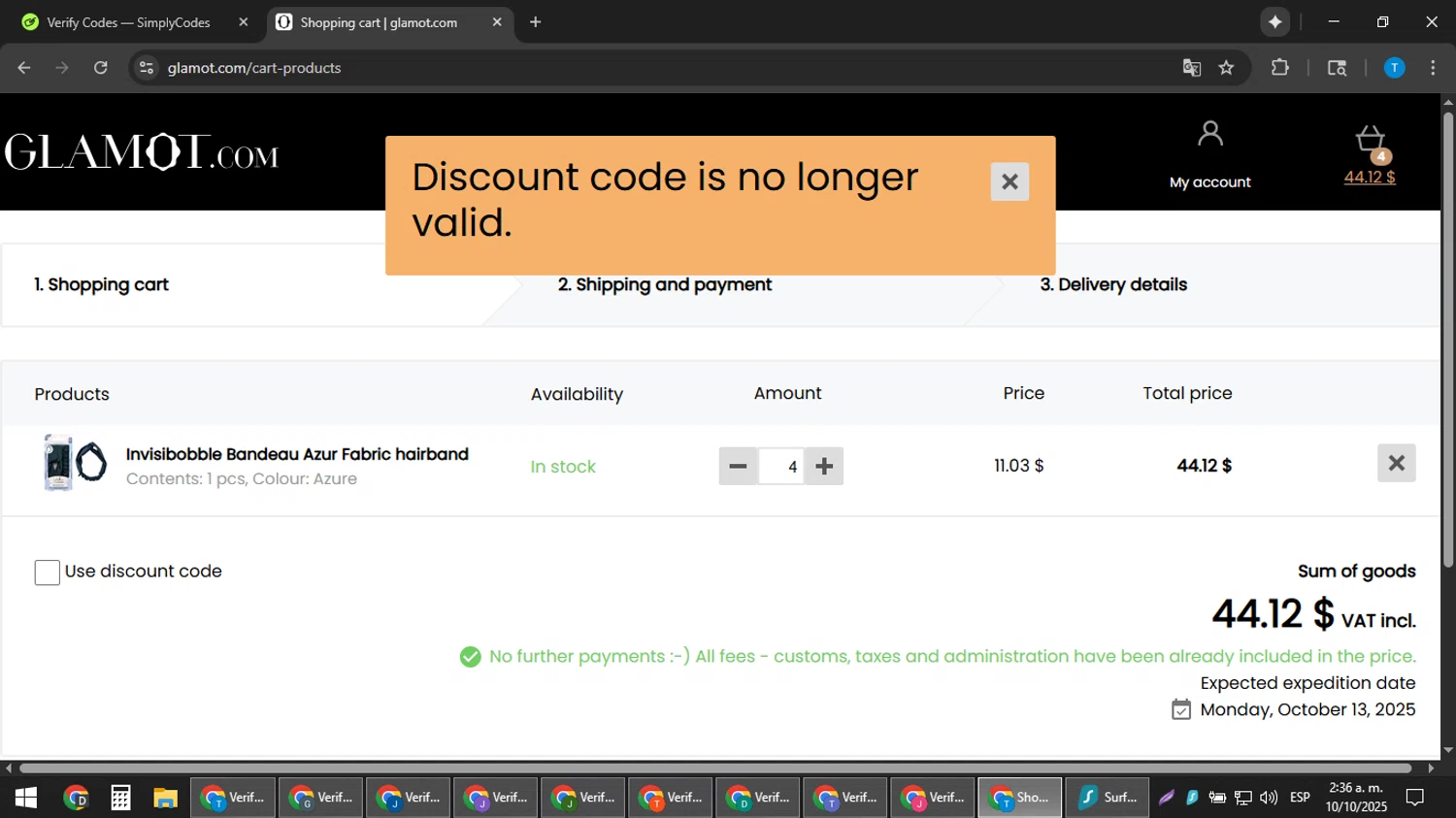This screenshot has width=1456, height=818.
Task: Decrease hairband amount with minus button
Action: 738,466
